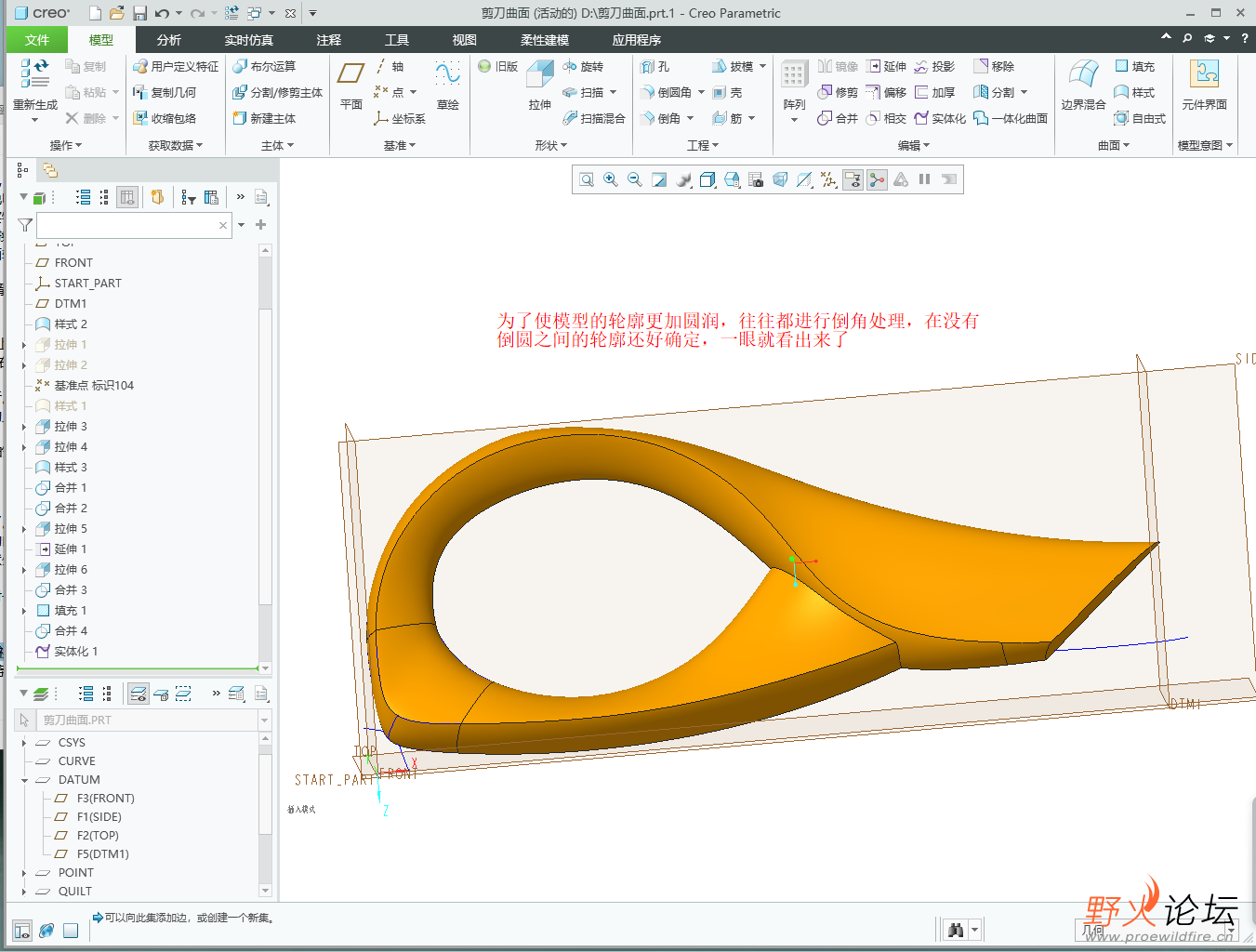Viewport: 1256px width, 952px height.
Task: Toggle model tree columns display button
Action: [127, 197]
